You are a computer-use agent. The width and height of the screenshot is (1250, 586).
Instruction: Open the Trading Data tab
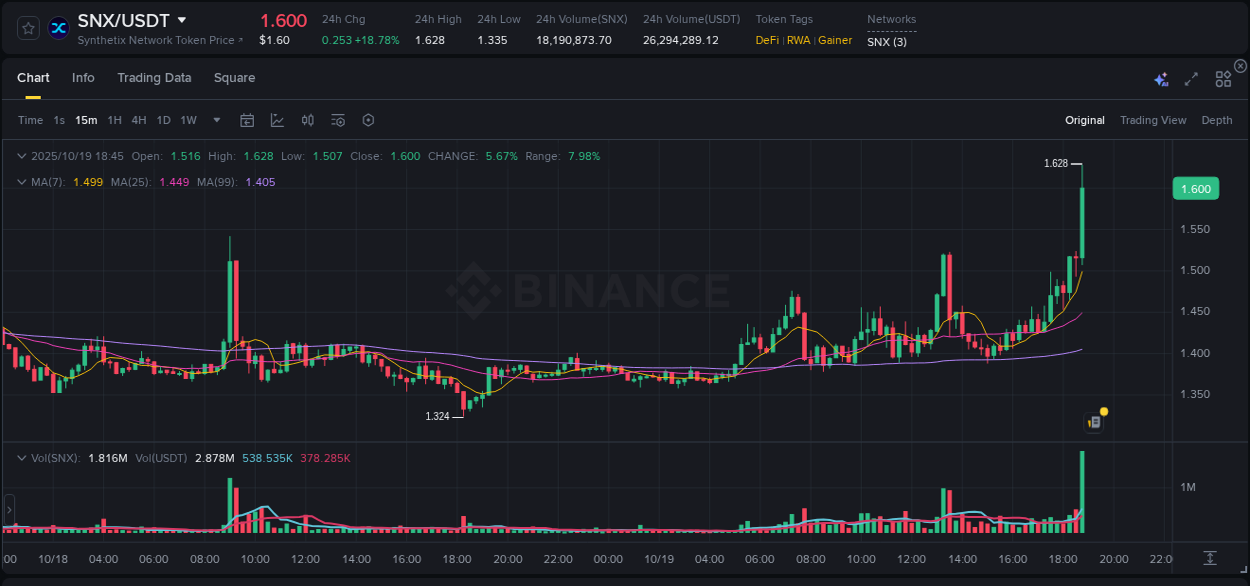[x=154, y=77]
